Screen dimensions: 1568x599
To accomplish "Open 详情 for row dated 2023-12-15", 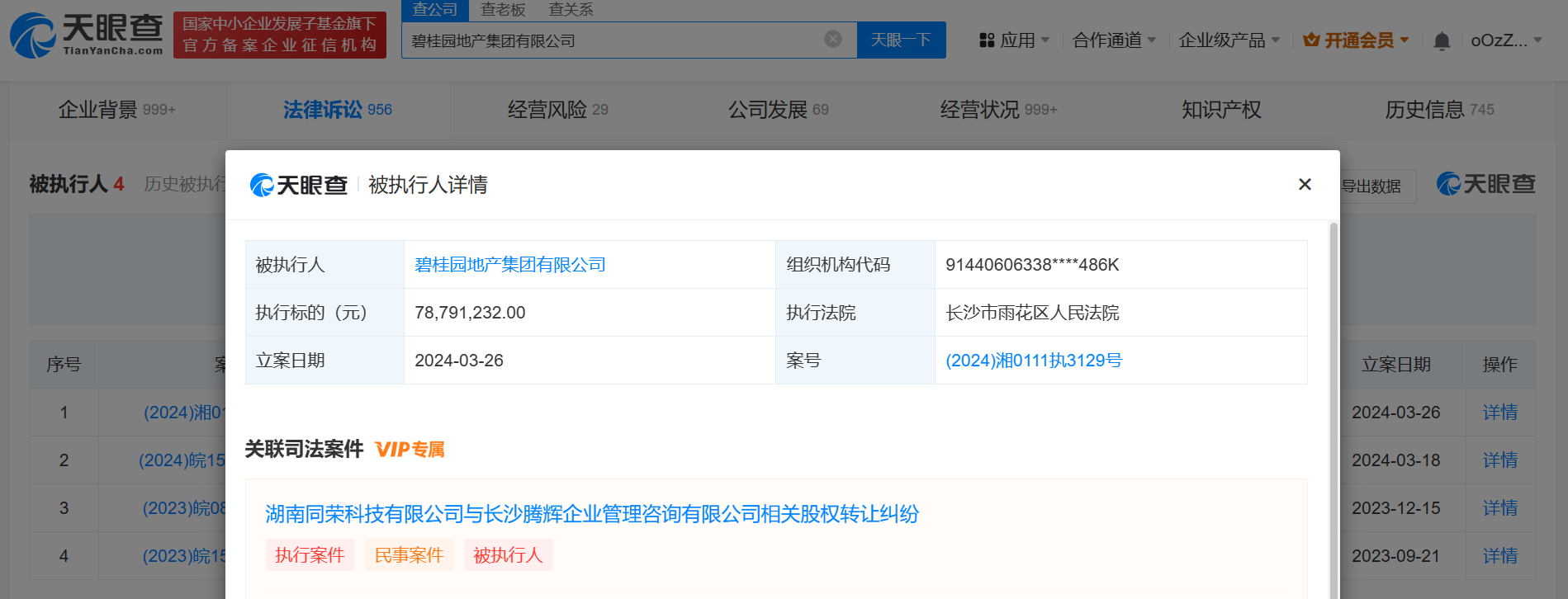I will [x=1499, y=508].
